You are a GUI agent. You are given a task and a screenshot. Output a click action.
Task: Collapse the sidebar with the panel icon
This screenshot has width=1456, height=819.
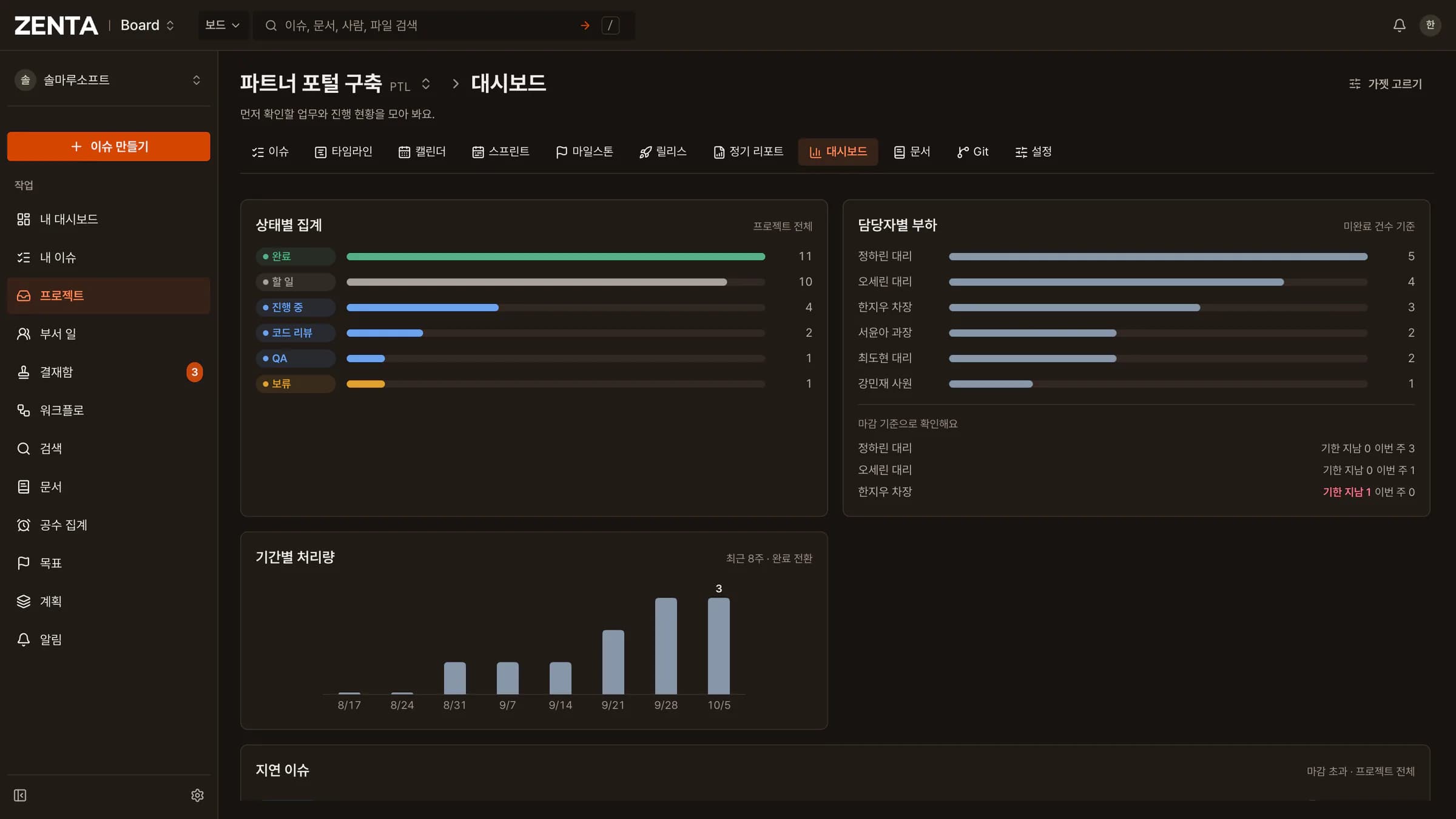click(x=20, y=795)
